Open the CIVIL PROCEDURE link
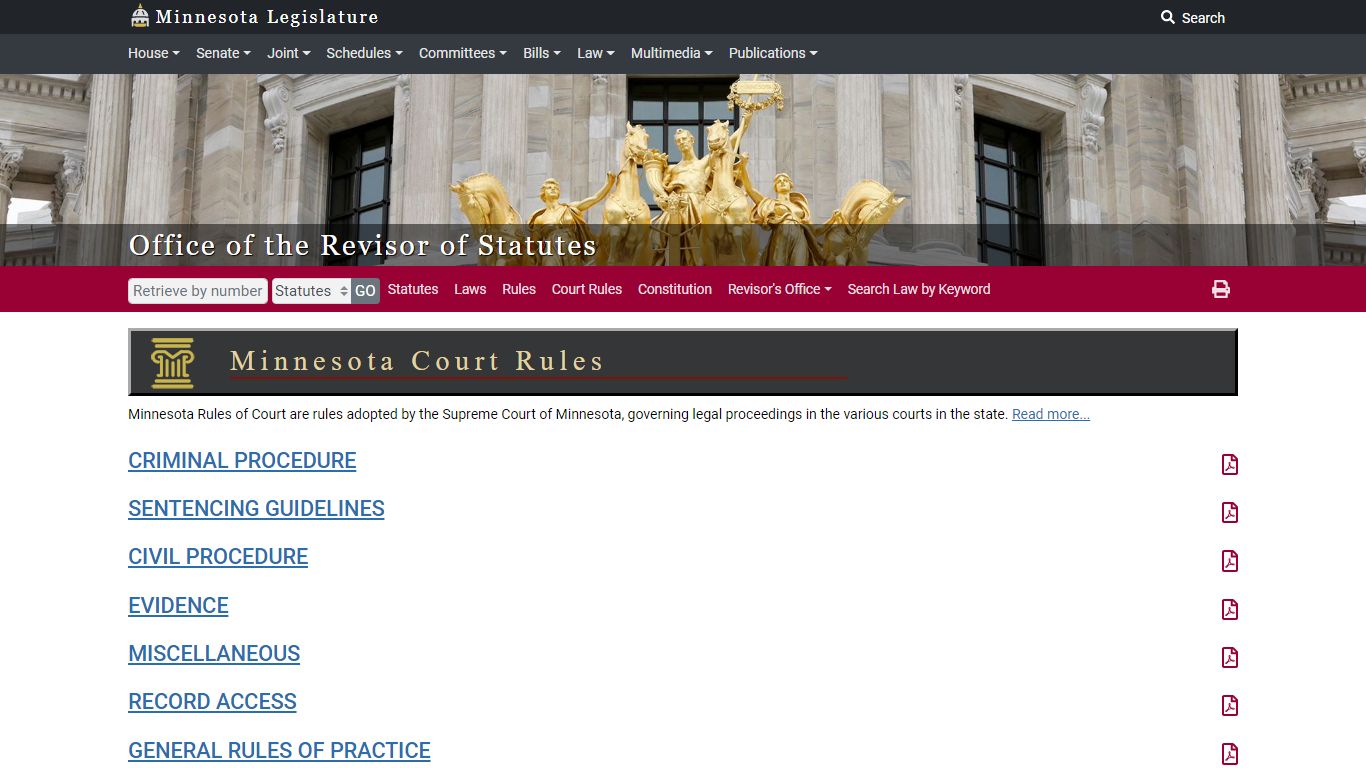 pyautogui.click(x=218, y=557)
